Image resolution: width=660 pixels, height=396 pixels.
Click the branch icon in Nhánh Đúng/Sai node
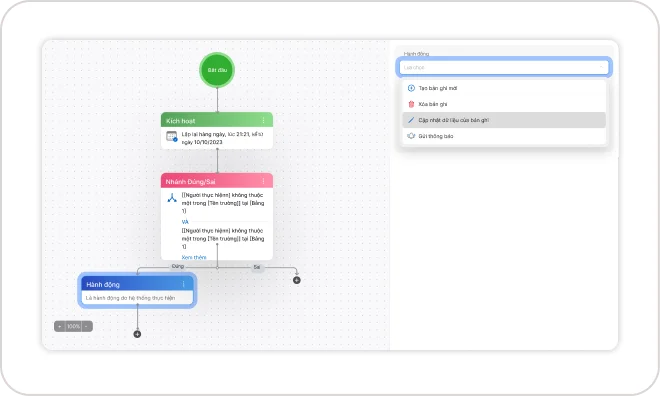172,197
